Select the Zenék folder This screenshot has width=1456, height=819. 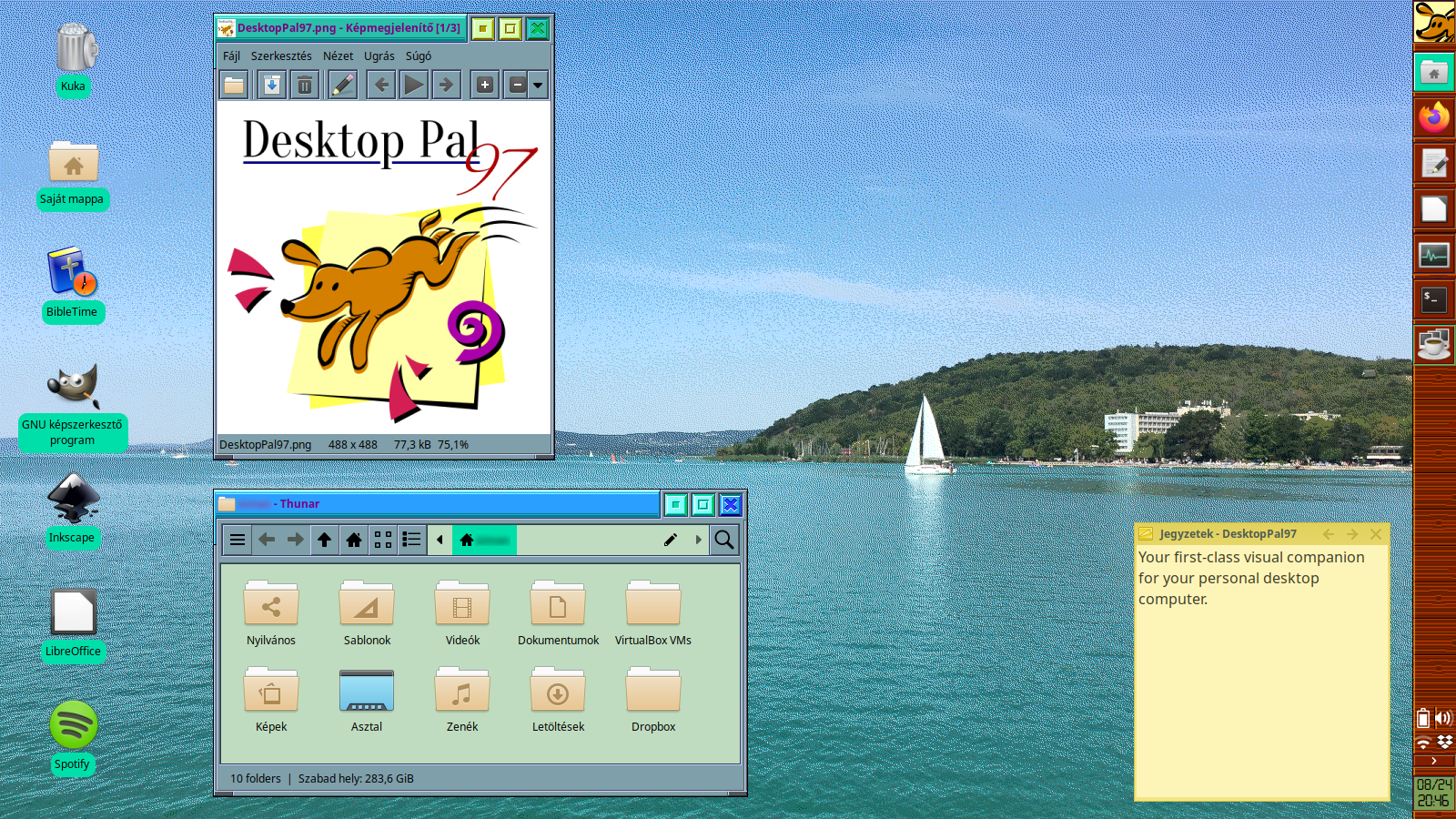[462, 700]
